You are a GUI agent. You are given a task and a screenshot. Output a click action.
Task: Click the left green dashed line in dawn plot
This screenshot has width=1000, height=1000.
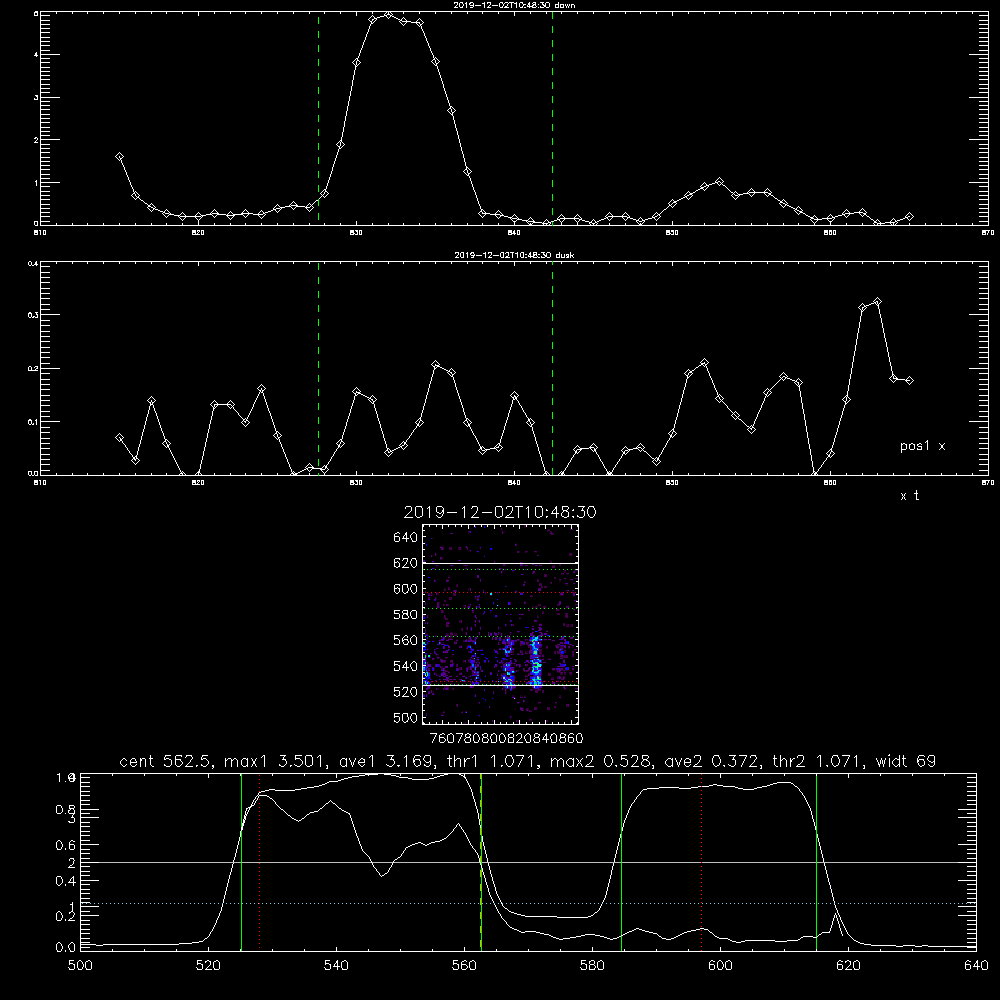[x=318, y=118]
